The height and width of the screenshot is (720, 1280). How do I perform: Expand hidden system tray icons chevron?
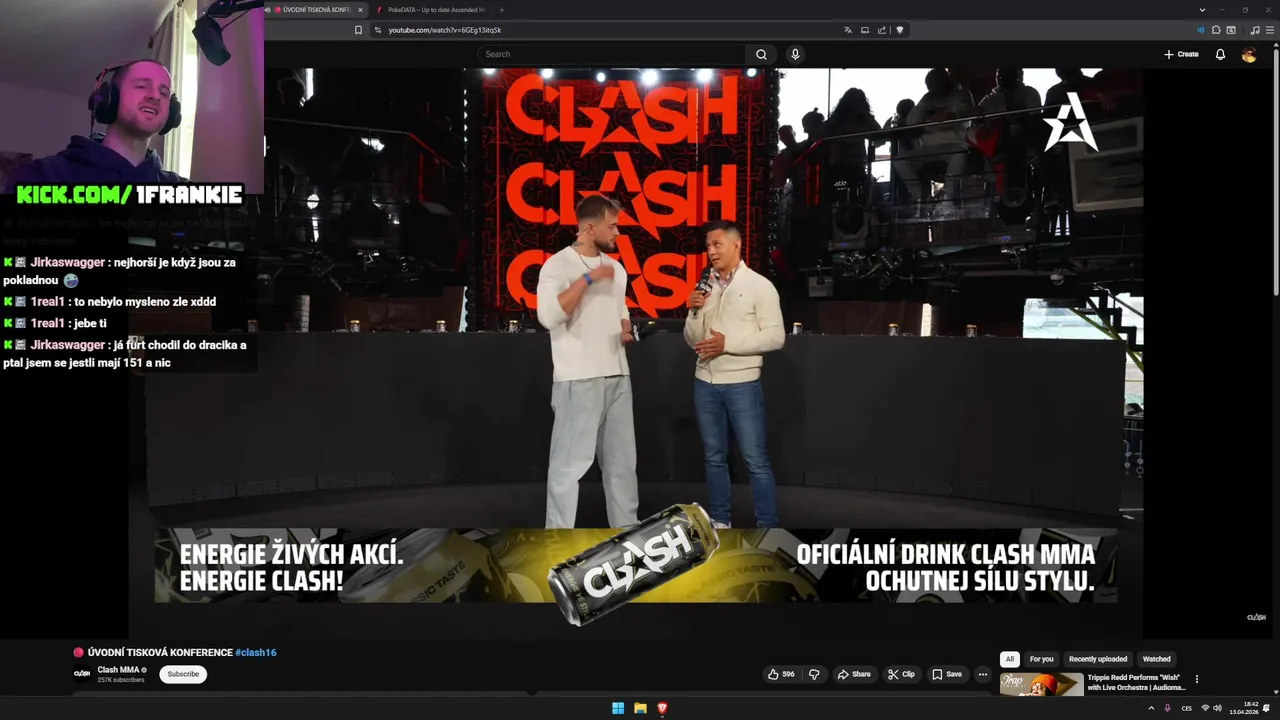1152,708
